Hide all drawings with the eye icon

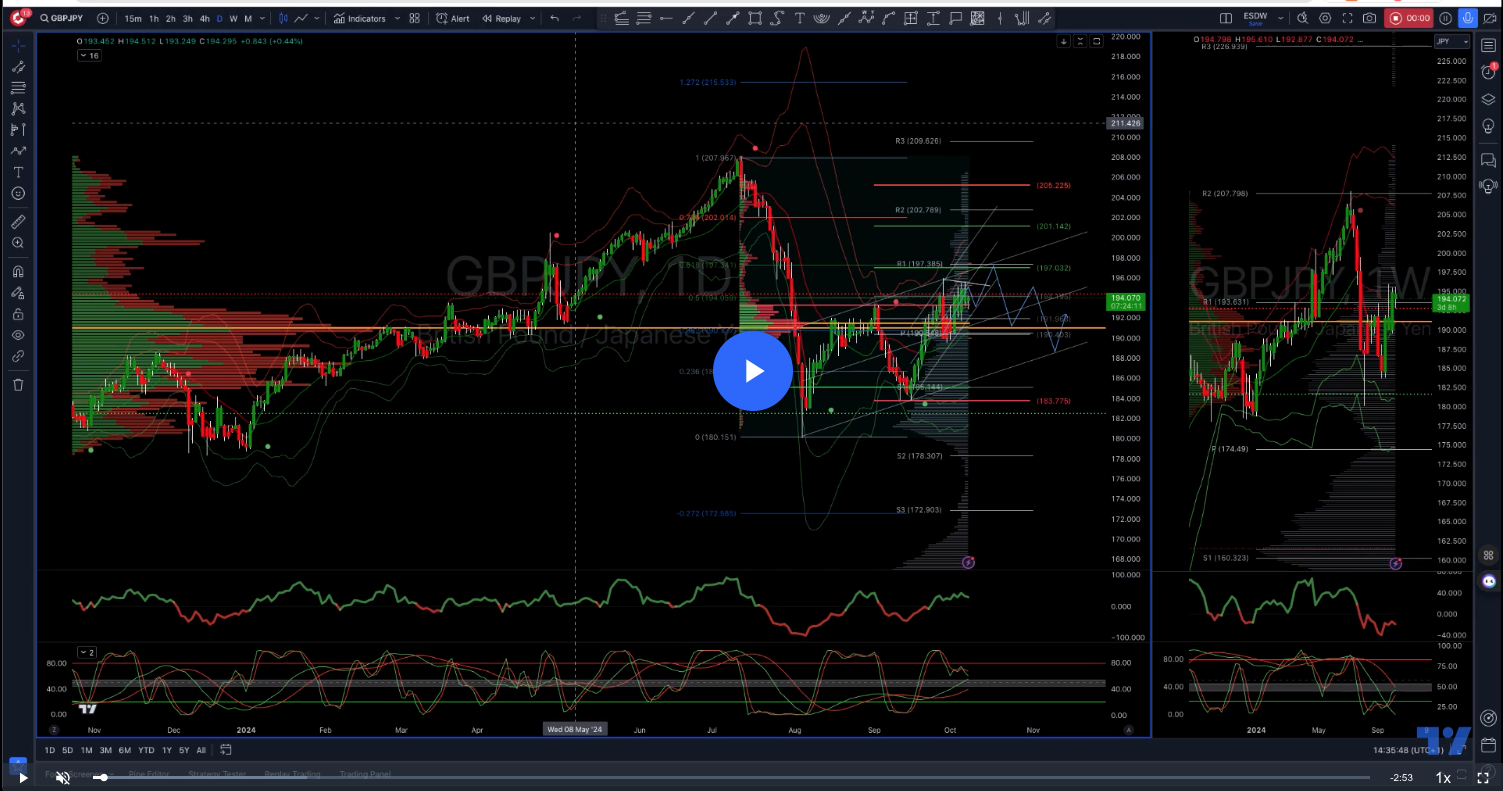(18, 335)
